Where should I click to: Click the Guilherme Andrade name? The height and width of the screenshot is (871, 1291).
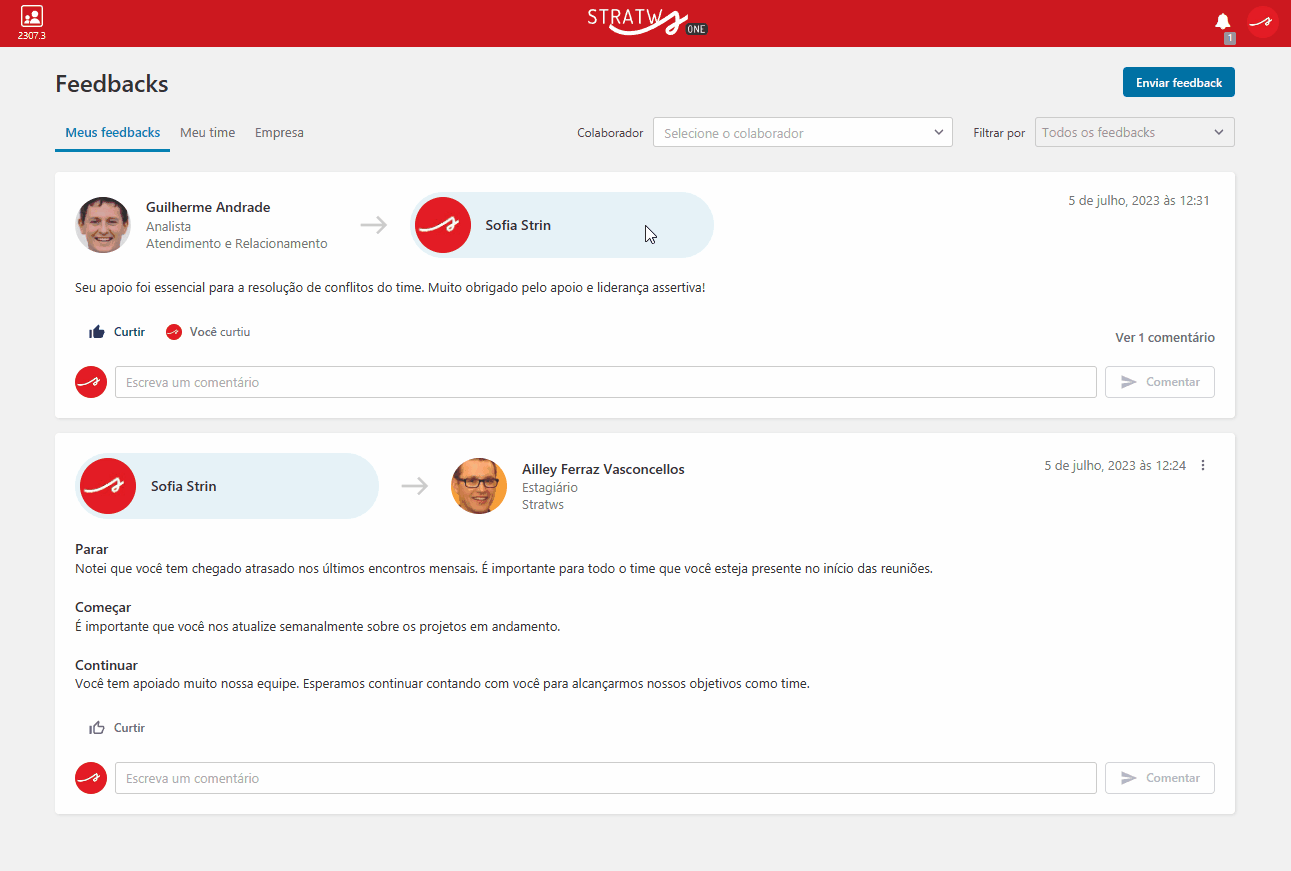pos(208,207)
